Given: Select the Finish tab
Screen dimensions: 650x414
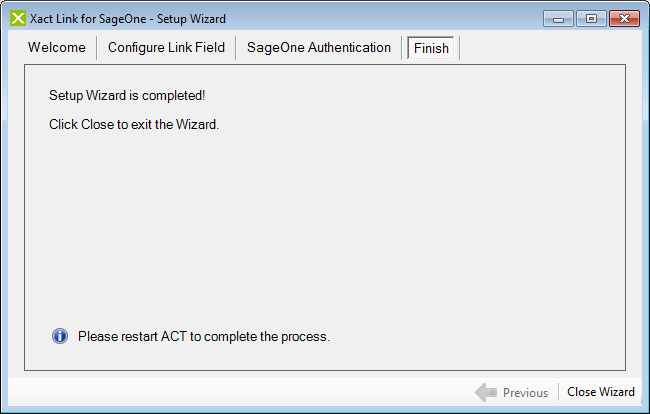Looking at the screenshot, I should [x=431, y=48].
